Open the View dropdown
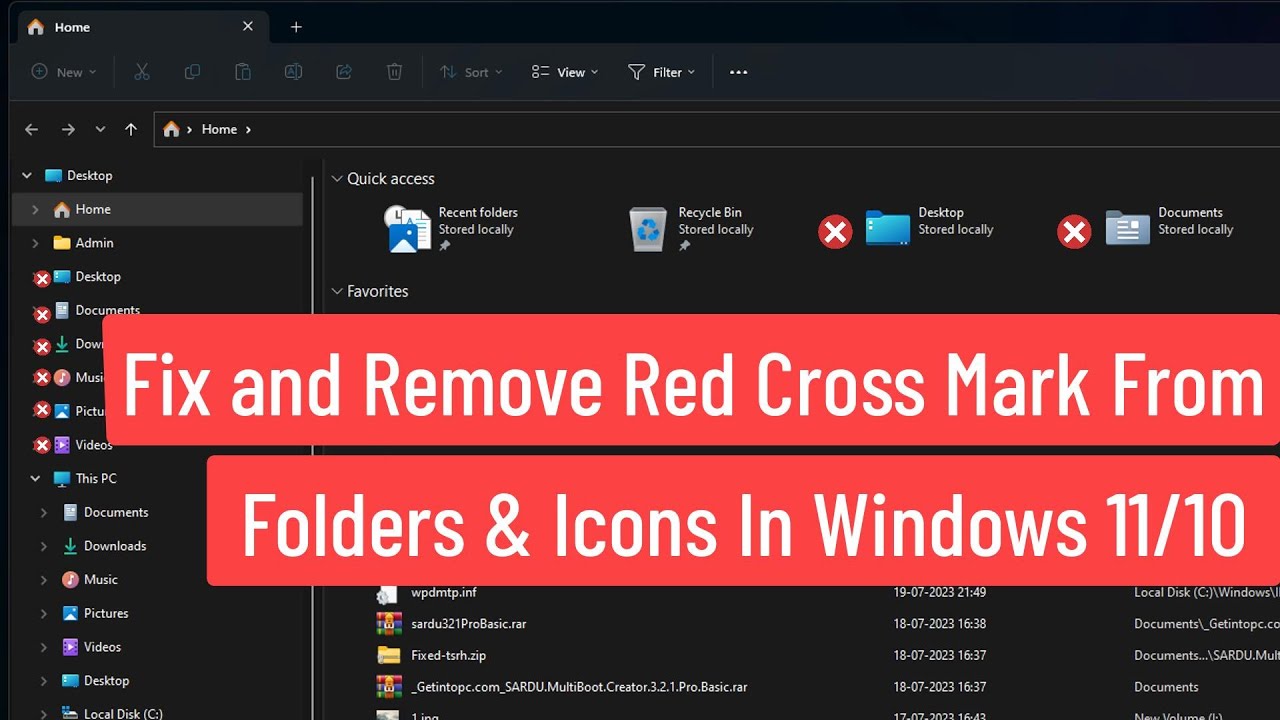The height and width of the screenshot is (720, 1280). [565, 72]
